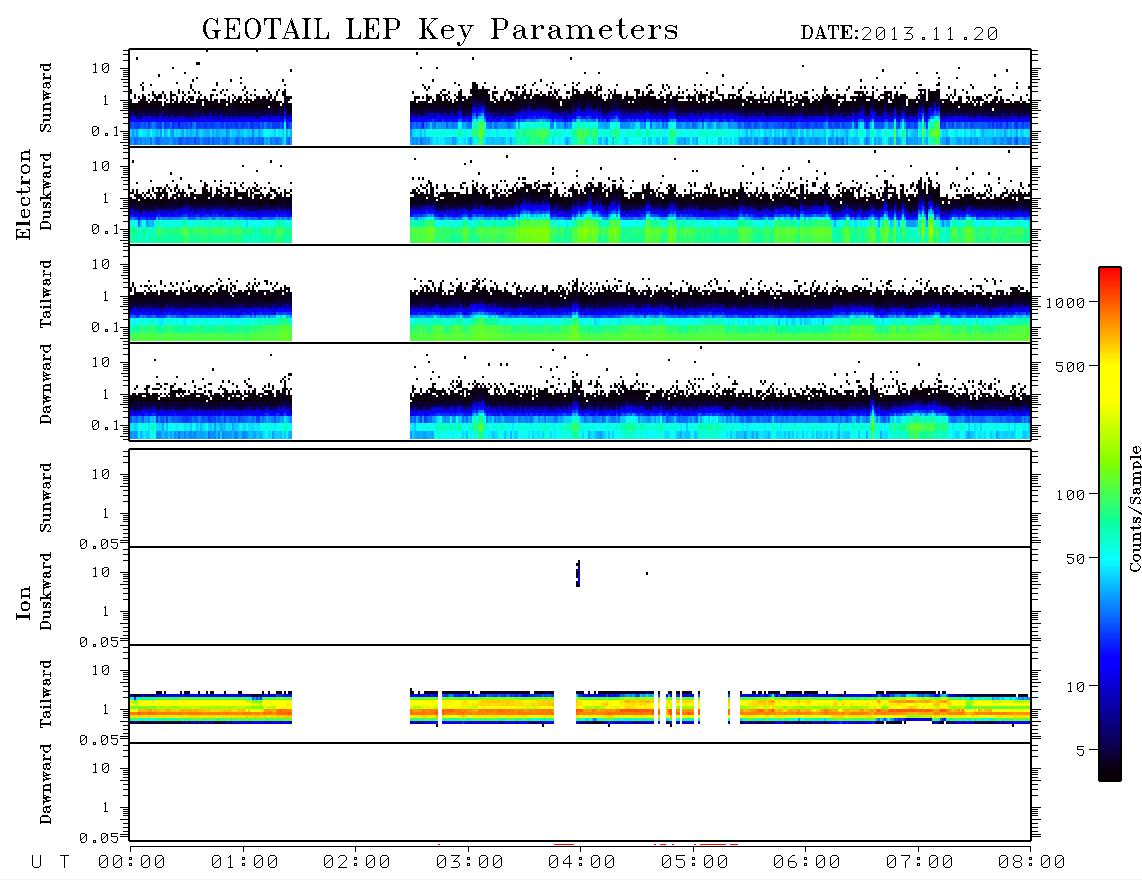Click "0.1" on the Electron Sunward axis

point(104,130)
